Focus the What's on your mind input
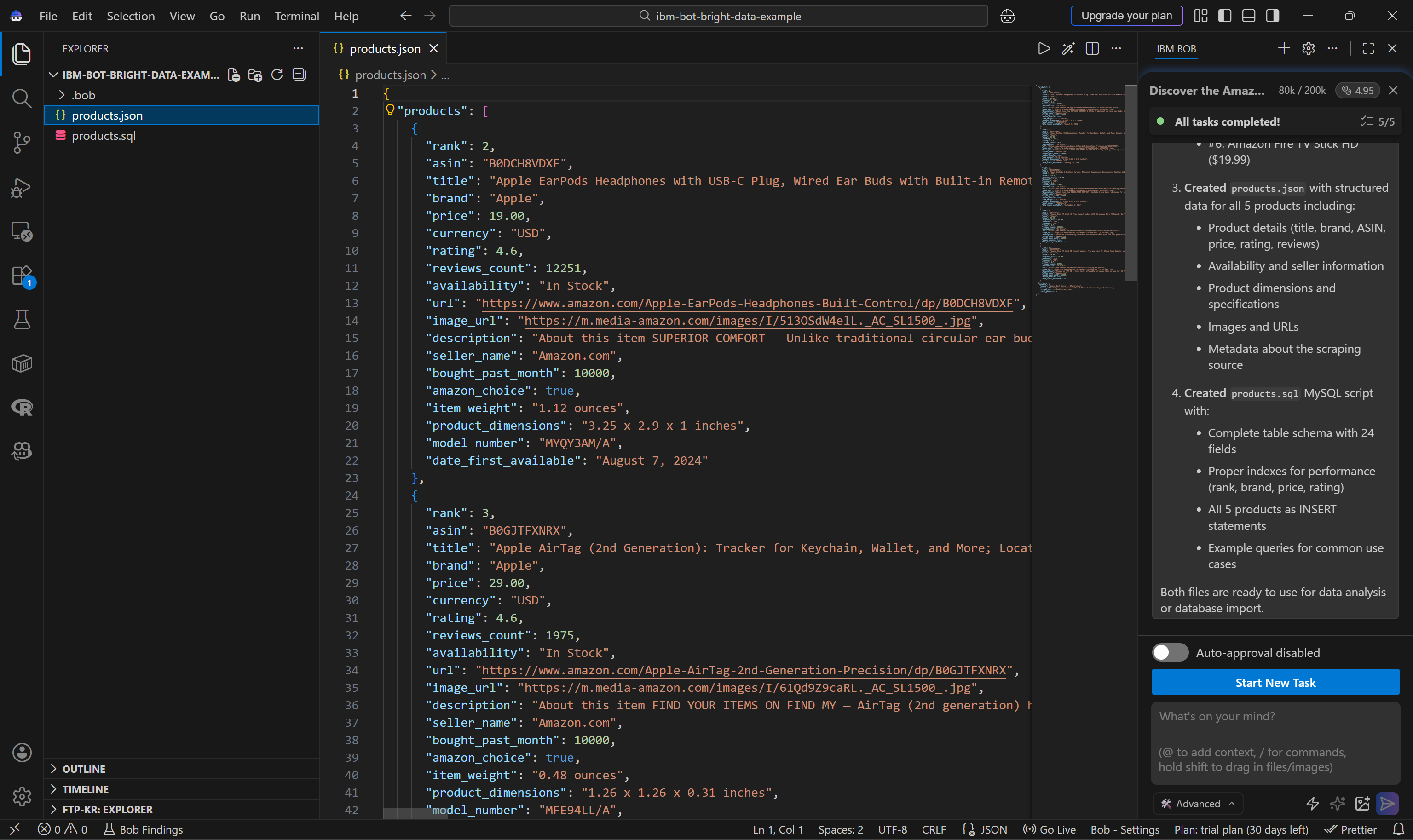The height and width of the screenshot is (840, 1413). [x=1275, y=742]
